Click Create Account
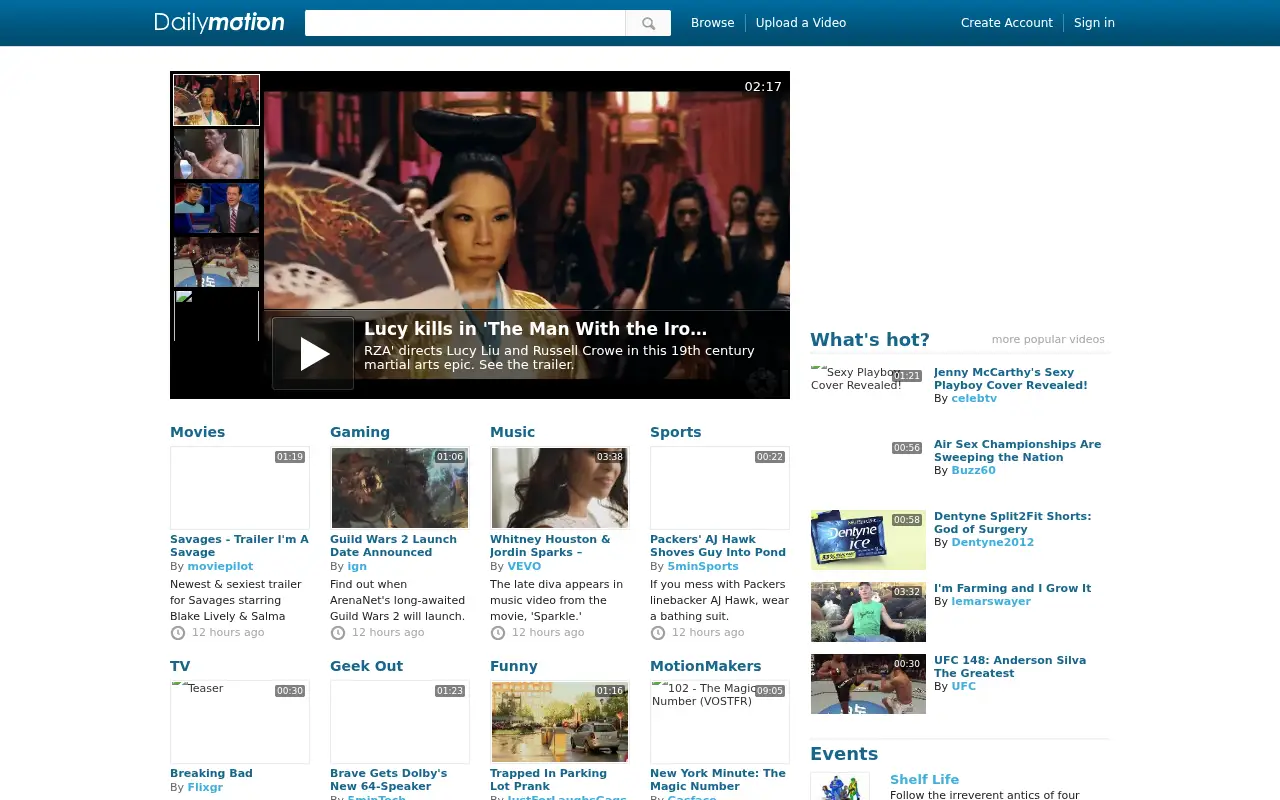1280x800 pixels. point(1007,23)
